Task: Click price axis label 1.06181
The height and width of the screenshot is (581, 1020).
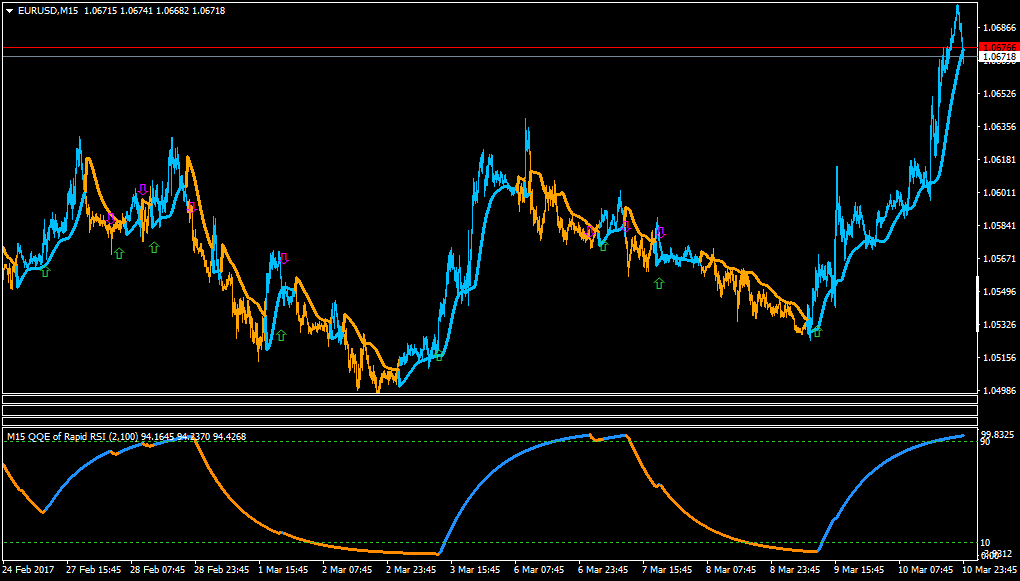Action: [x=1000, y=159]
